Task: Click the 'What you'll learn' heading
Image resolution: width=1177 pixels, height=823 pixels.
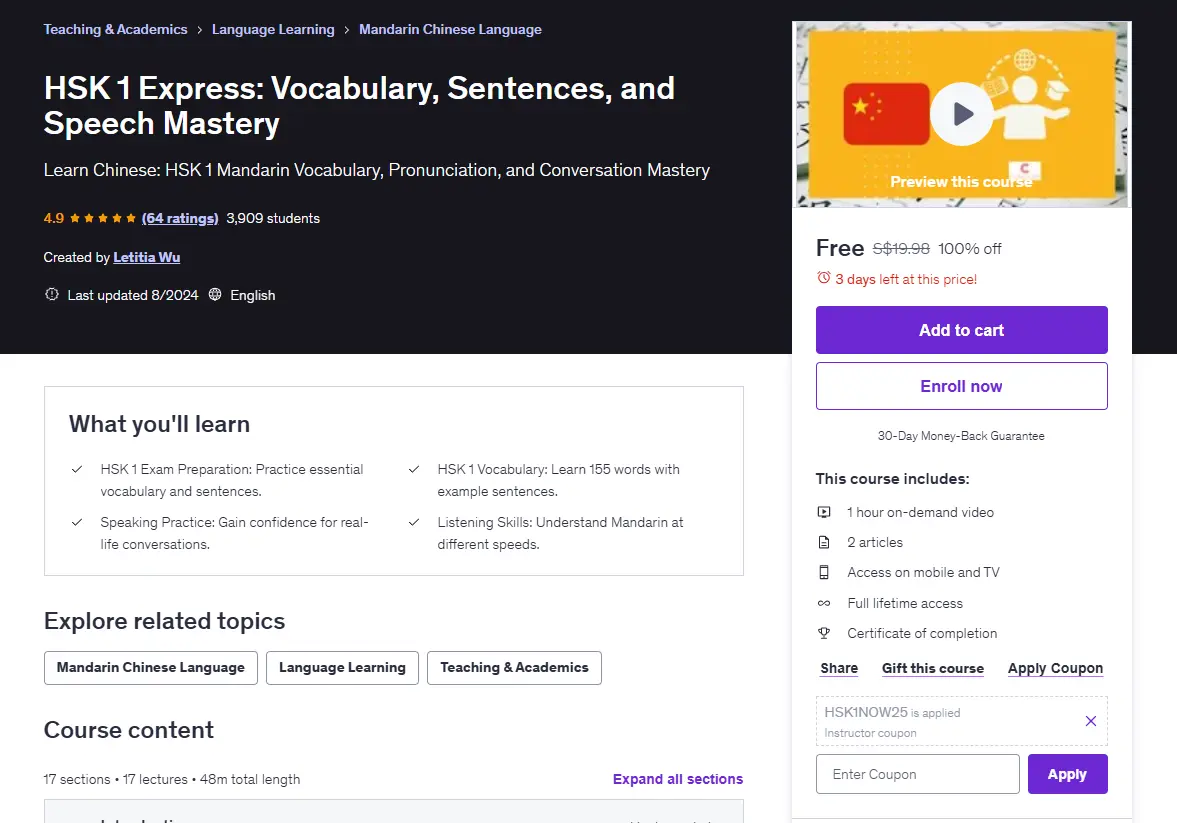Action: click(159, 424)
